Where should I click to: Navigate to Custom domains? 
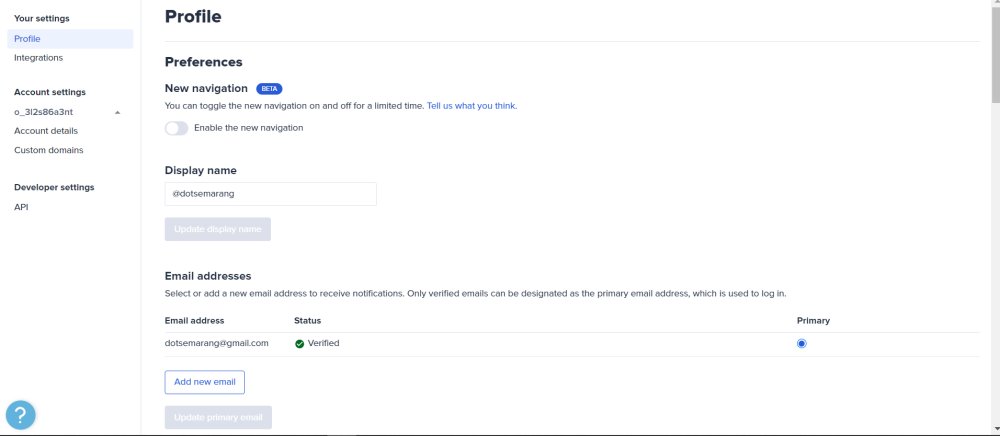49,150
